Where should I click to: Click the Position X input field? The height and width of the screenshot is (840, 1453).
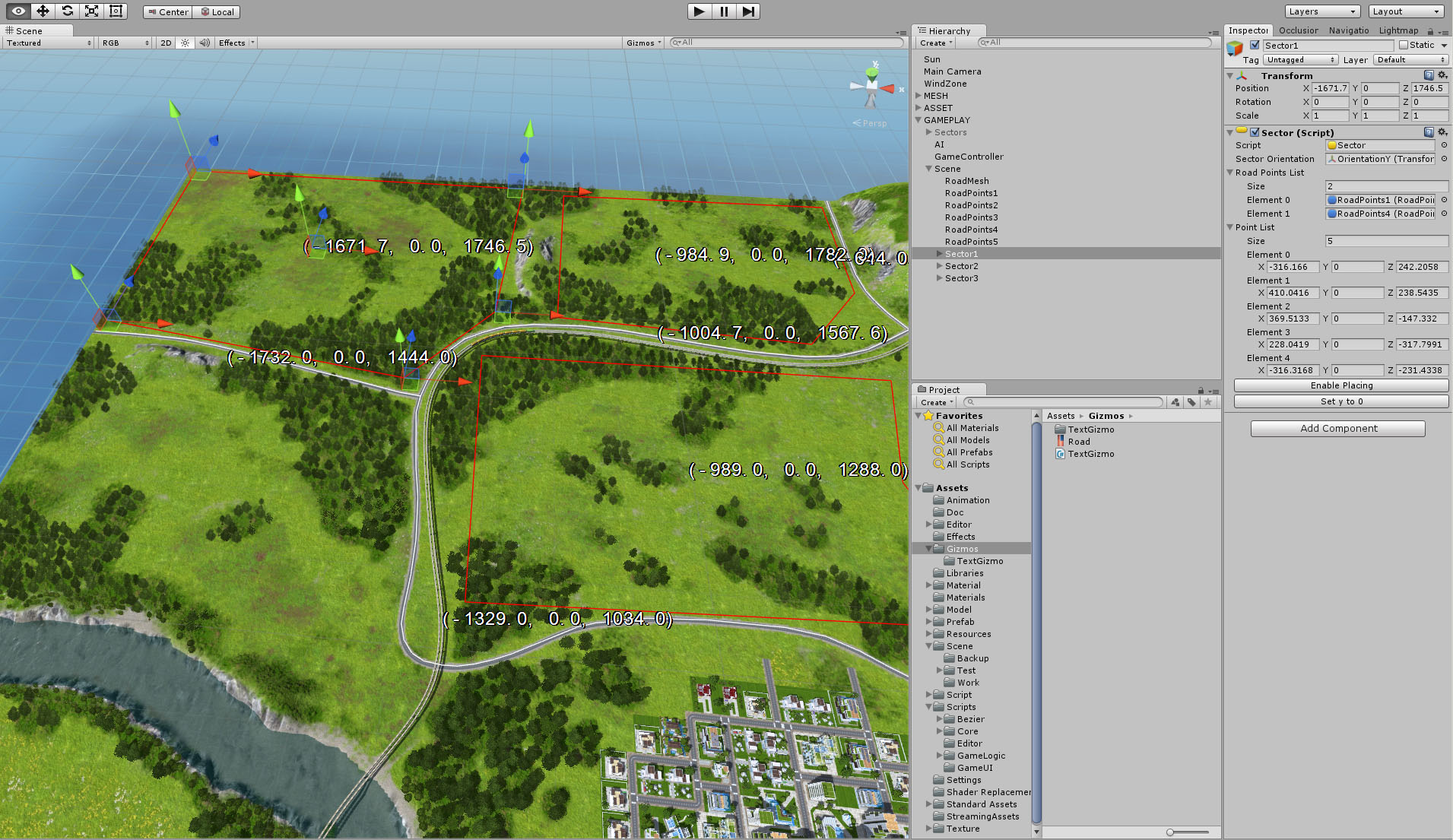click(x=1330, y=88)
